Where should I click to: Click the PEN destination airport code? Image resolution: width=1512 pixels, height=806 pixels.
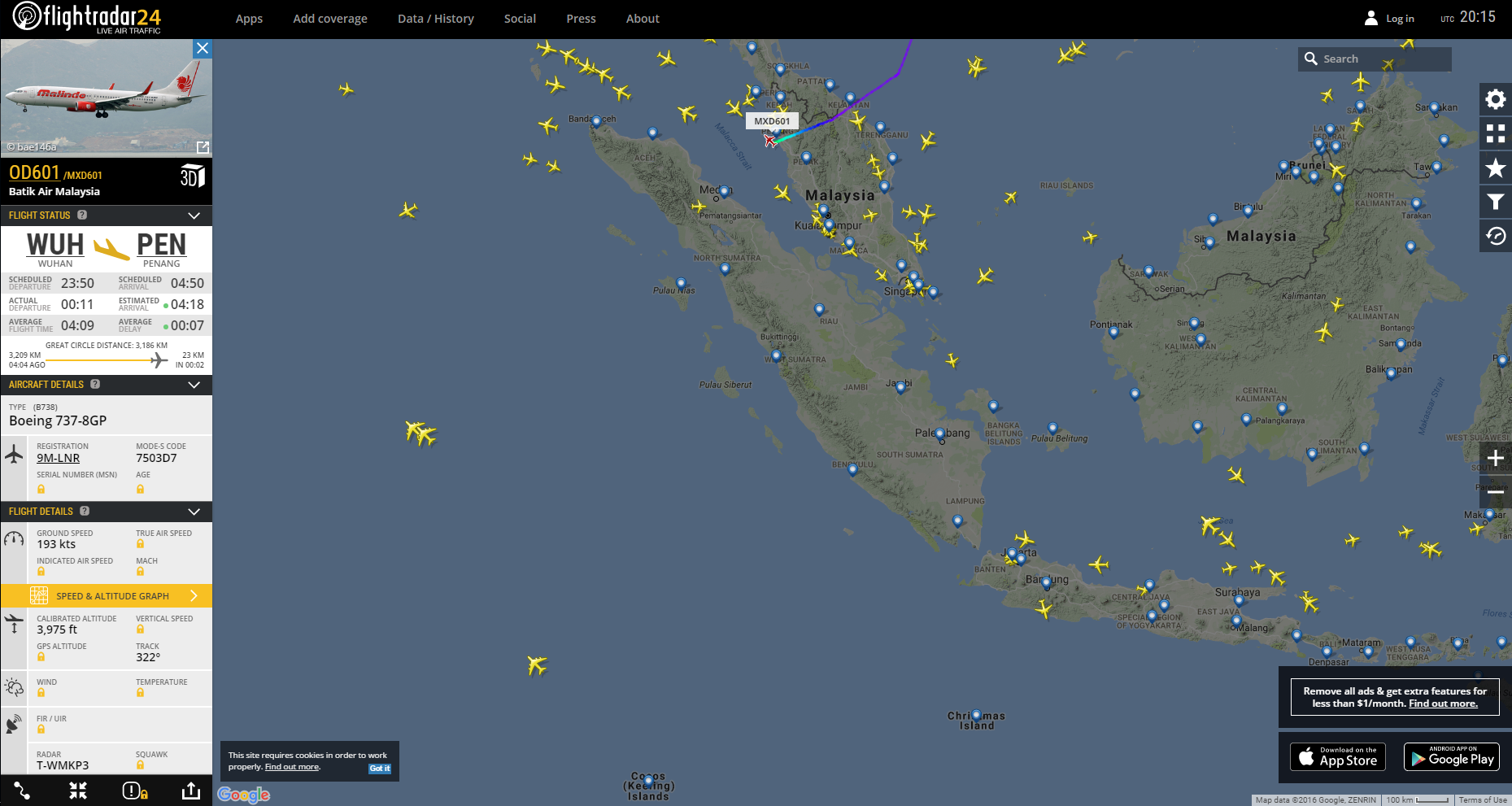coord(161,245)
